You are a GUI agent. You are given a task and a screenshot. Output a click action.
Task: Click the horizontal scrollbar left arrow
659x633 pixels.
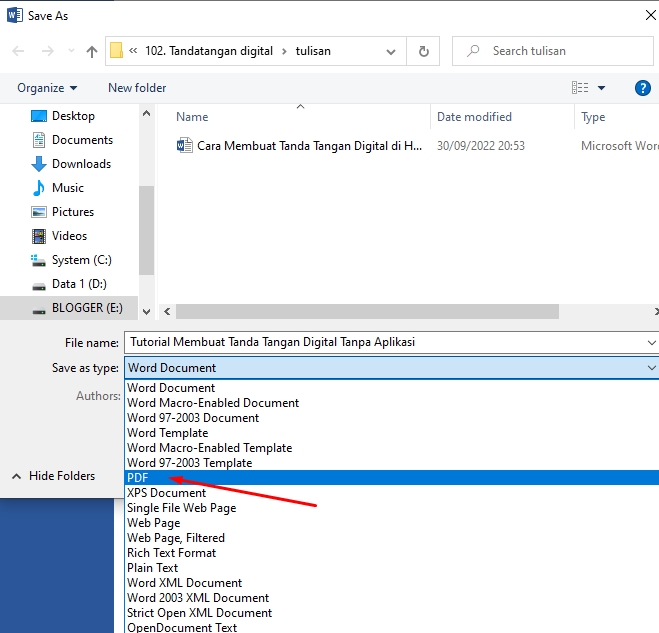click(x=167, y=311)
